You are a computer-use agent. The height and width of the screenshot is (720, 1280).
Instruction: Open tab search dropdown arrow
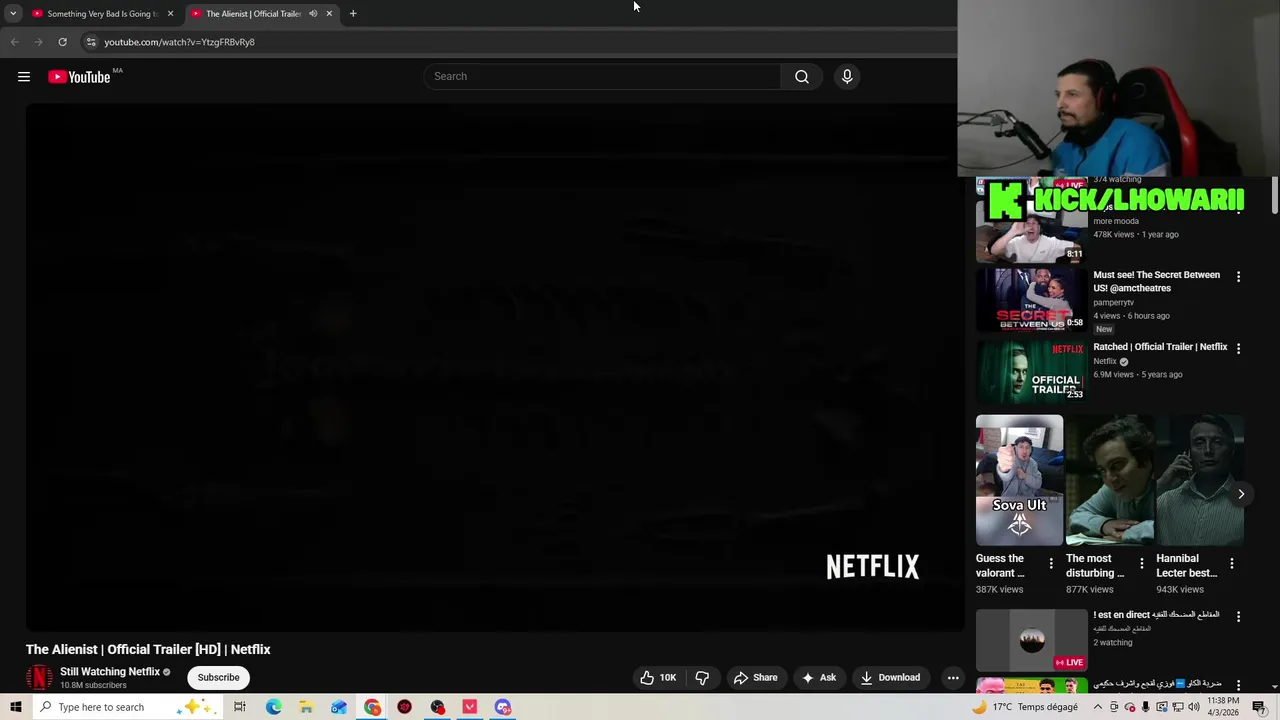12,14
